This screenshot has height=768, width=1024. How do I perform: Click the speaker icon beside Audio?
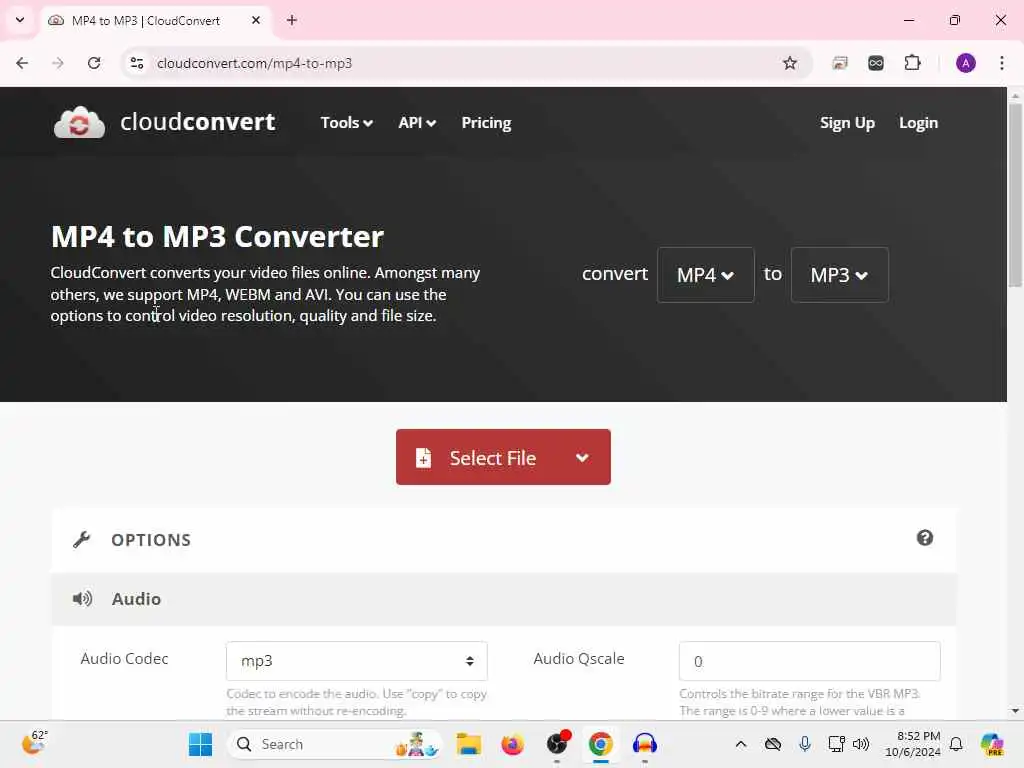(x=82, y=598)
